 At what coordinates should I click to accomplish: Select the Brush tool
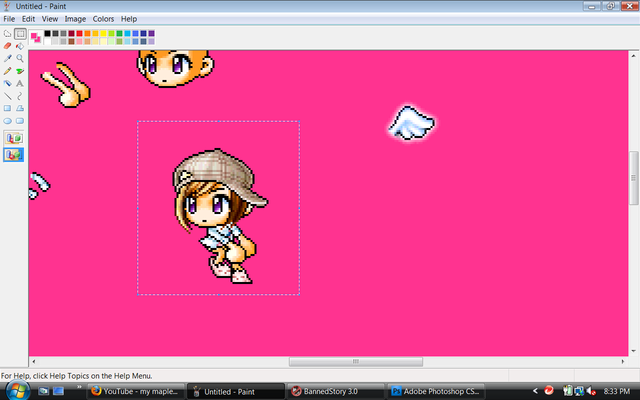tap(20, 71)
